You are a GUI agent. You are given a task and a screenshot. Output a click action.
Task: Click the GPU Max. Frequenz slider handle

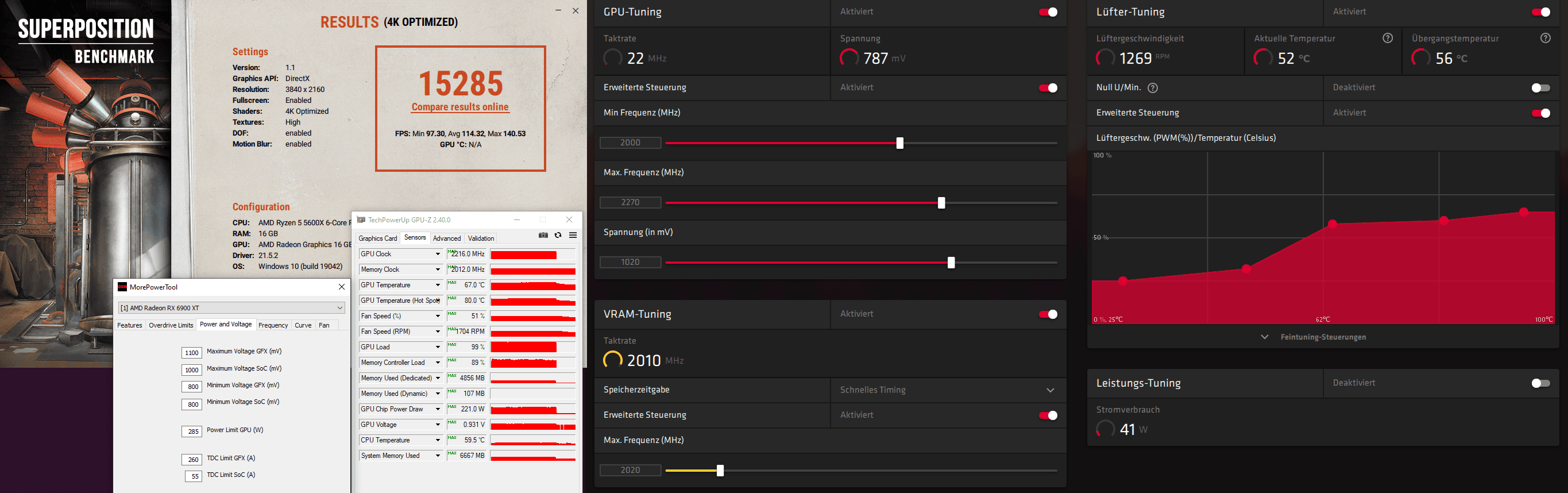(x=941, y=203)
